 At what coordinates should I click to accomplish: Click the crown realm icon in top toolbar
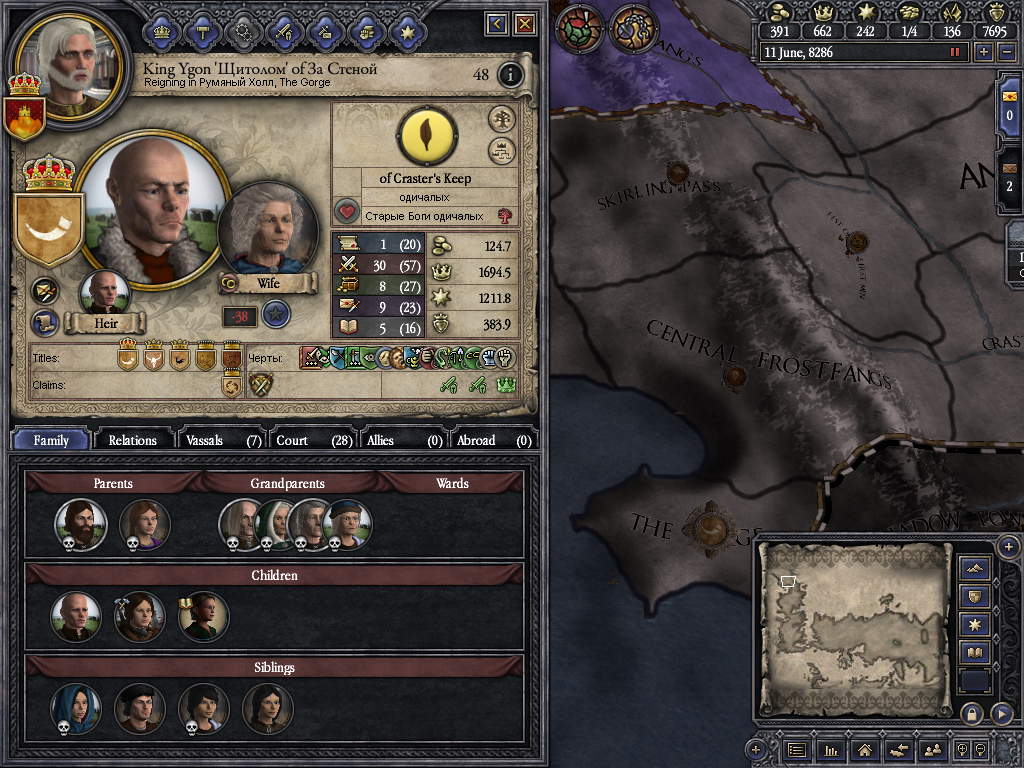coord(161,31)
